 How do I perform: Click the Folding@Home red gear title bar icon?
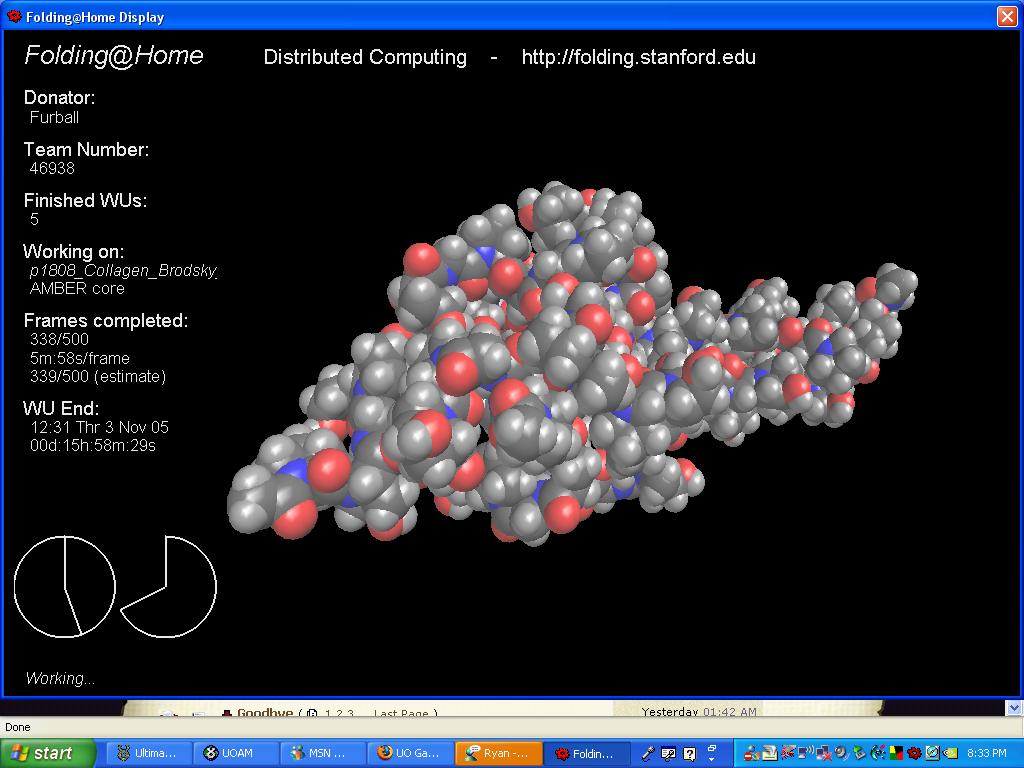pos(13,16)
